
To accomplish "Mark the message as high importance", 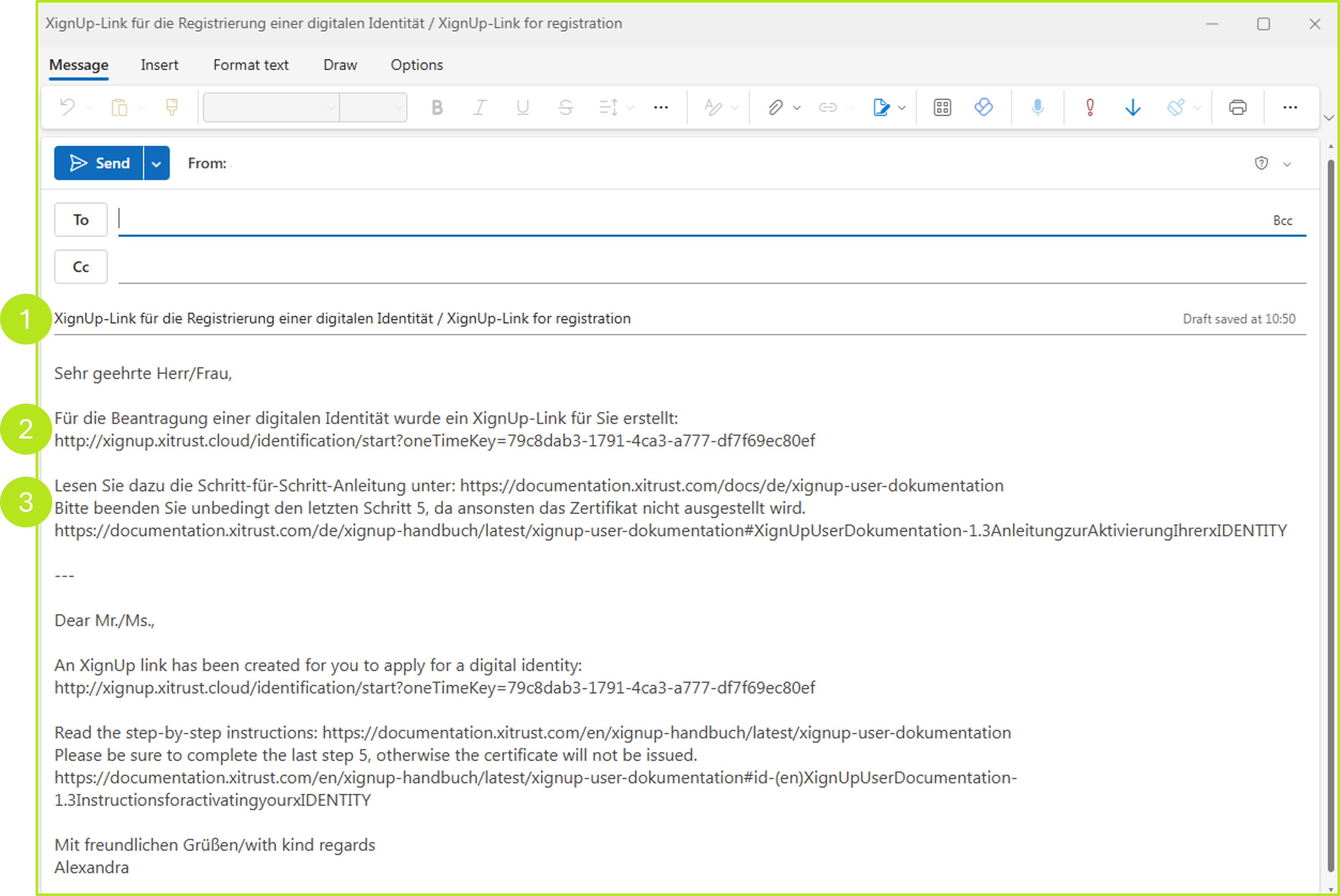I will pyautogui.click(x=1090, y=107).
